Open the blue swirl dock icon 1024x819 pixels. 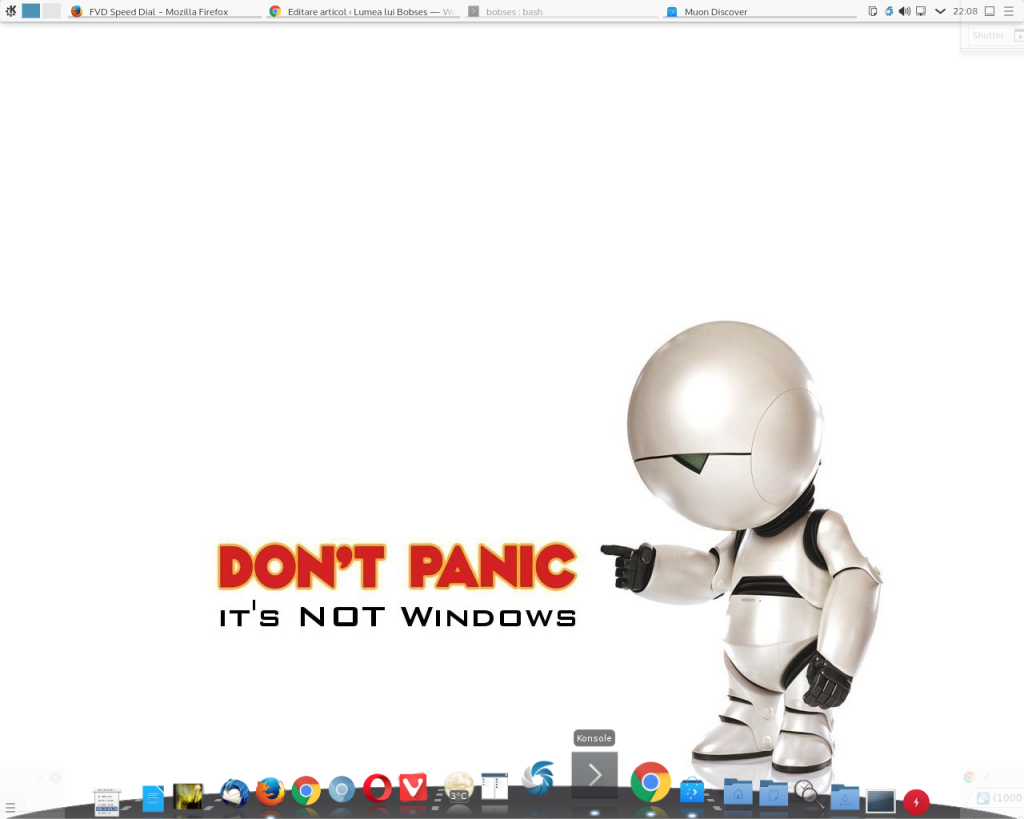(539, 777)
